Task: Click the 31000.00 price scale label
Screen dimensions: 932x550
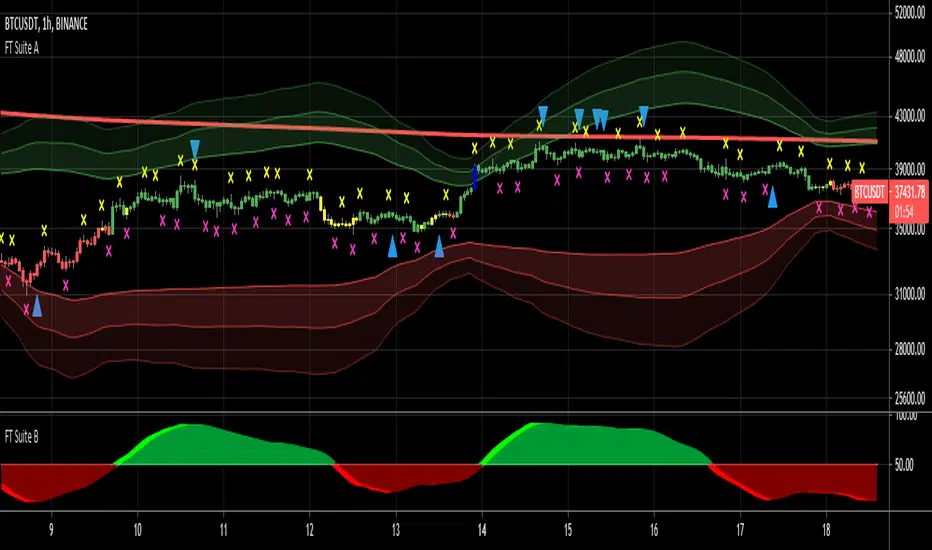Action: click(910, 293)
